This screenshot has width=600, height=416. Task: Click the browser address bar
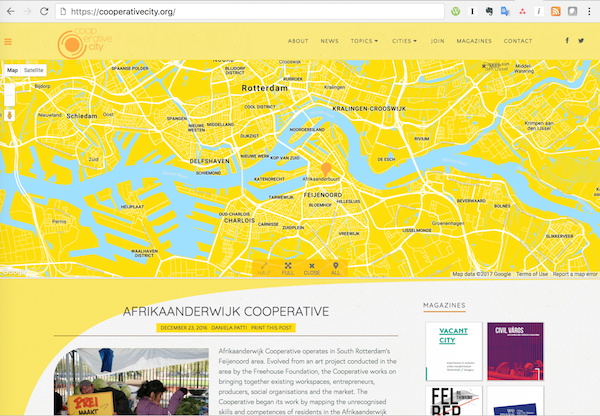click(250, 11)
